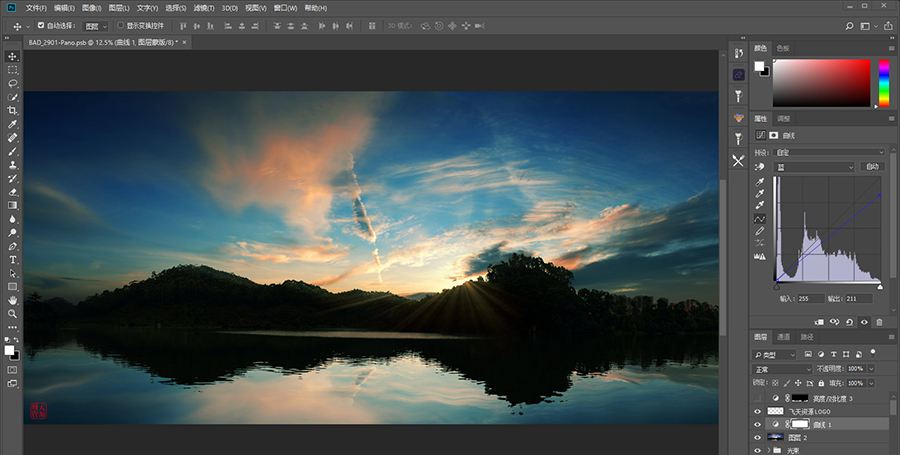Open the curves channel dropdown
The image size is (900, 455).
coord(814,167)
